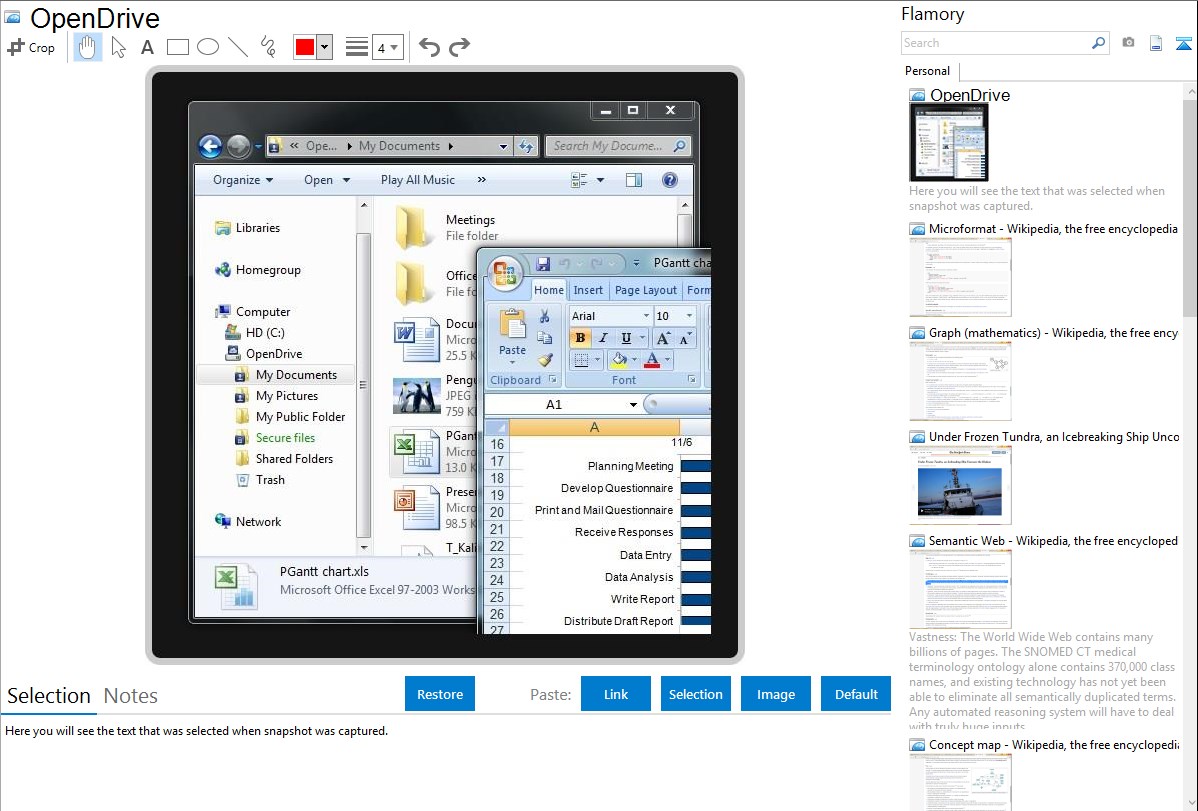Undo the last annotation
This screenshot has width=1198, height=811.
(429, 47)
